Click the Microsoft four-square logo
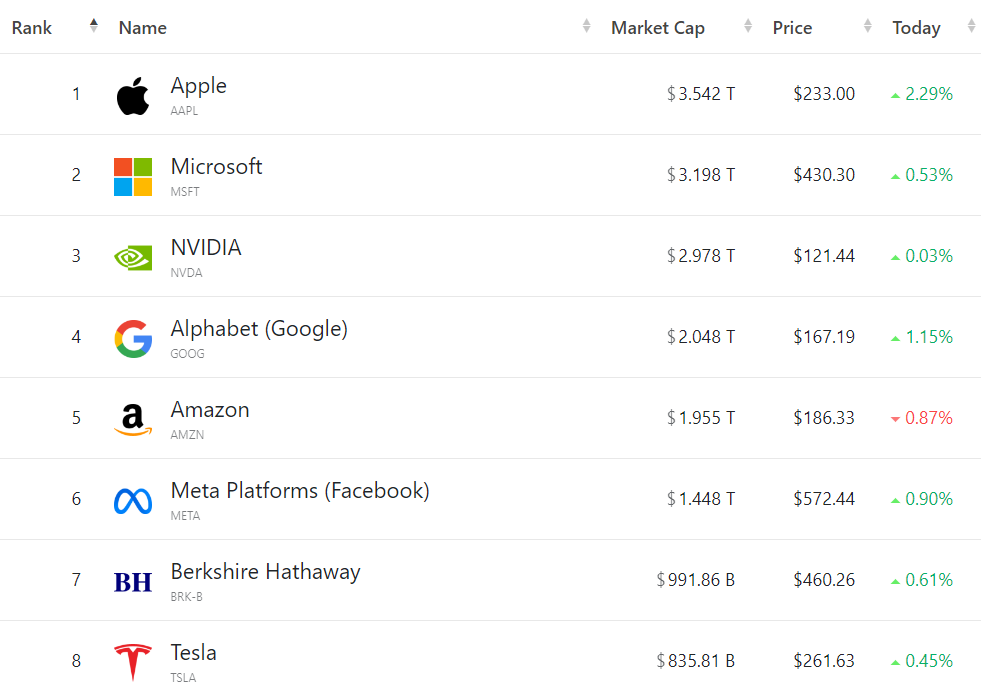Screen dimensions: 981x697 click(133, 177)
